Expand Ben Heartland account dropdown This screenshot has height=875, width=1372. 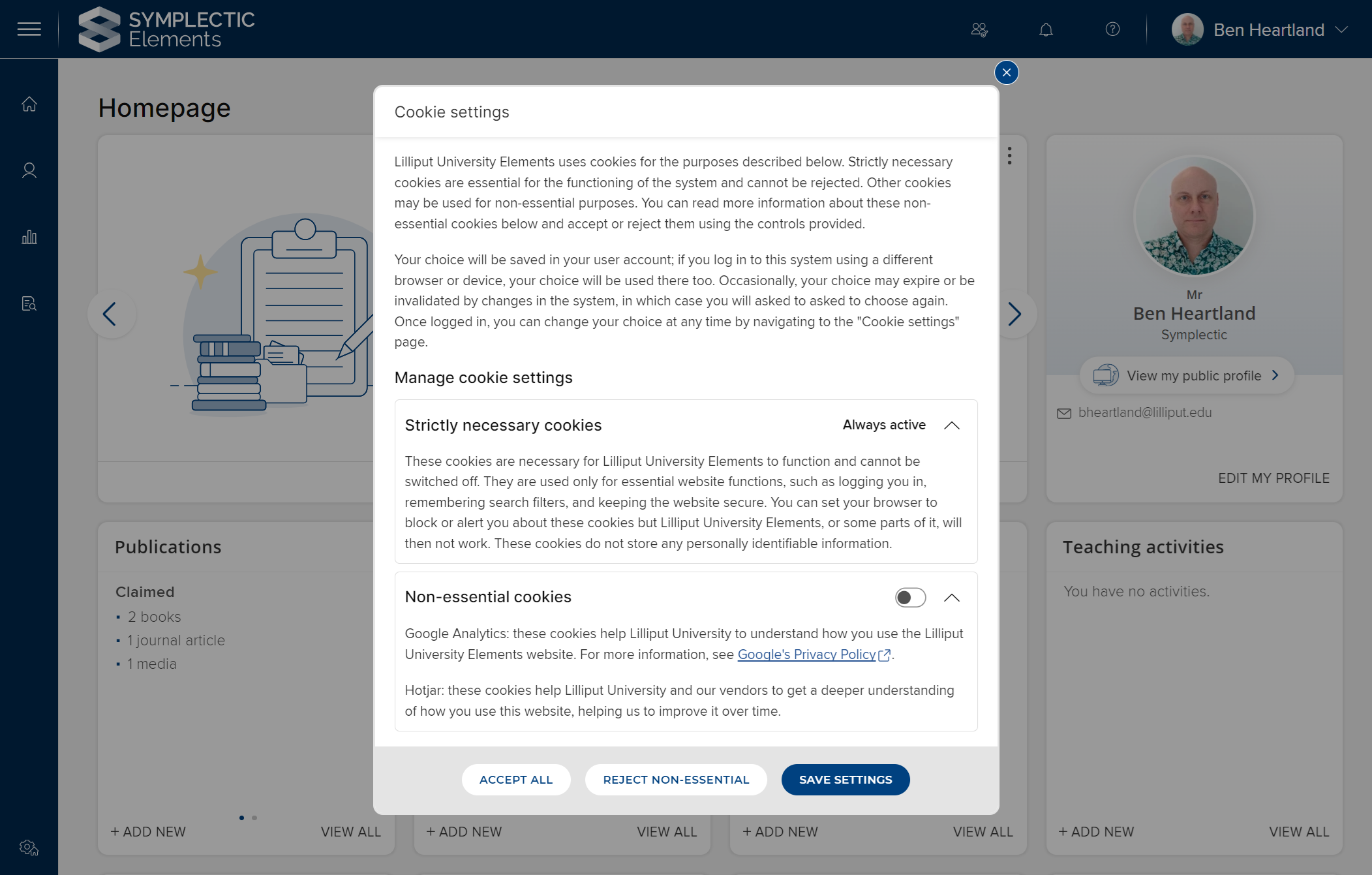[x=1341, y=30]
